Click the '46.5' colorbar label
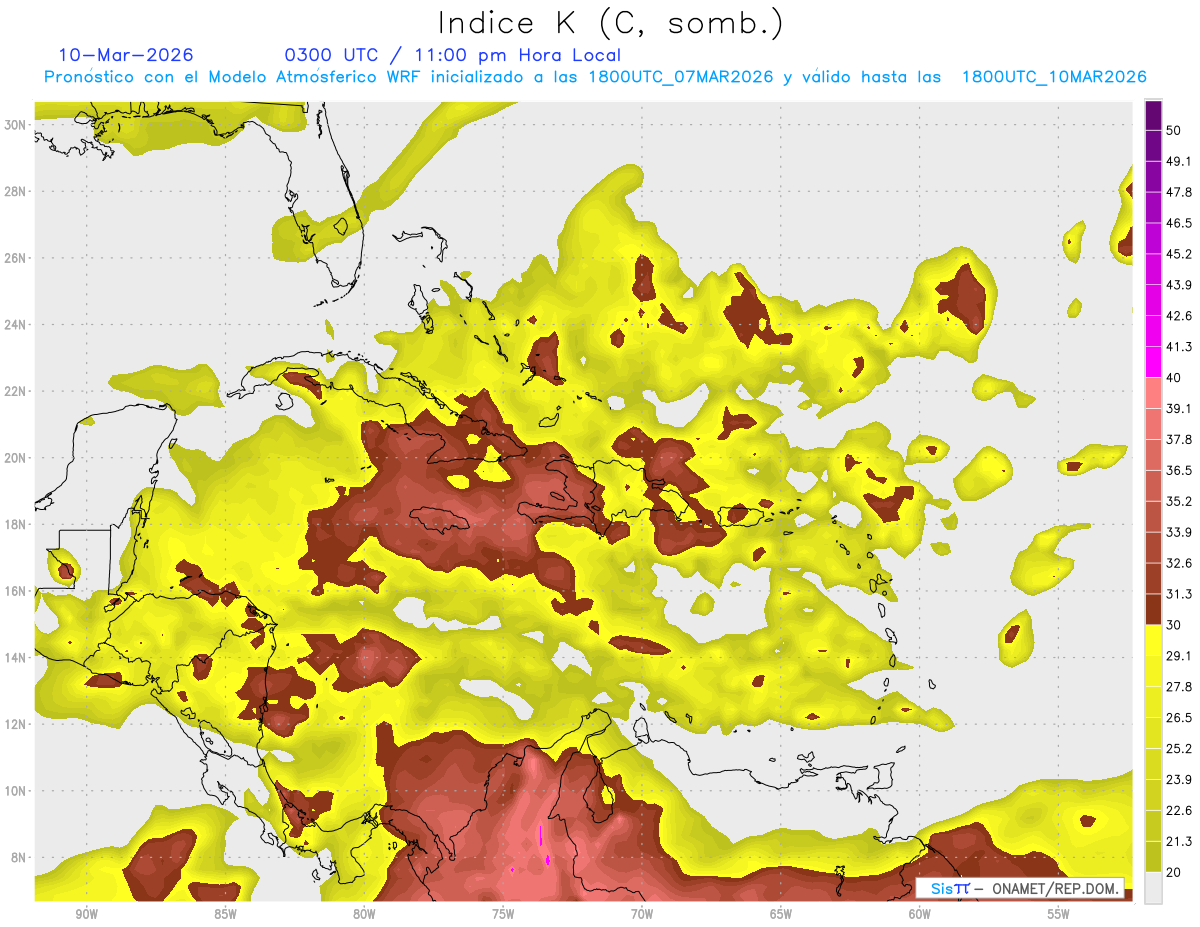1200x927 pixels. click(x=1179, y=223)
